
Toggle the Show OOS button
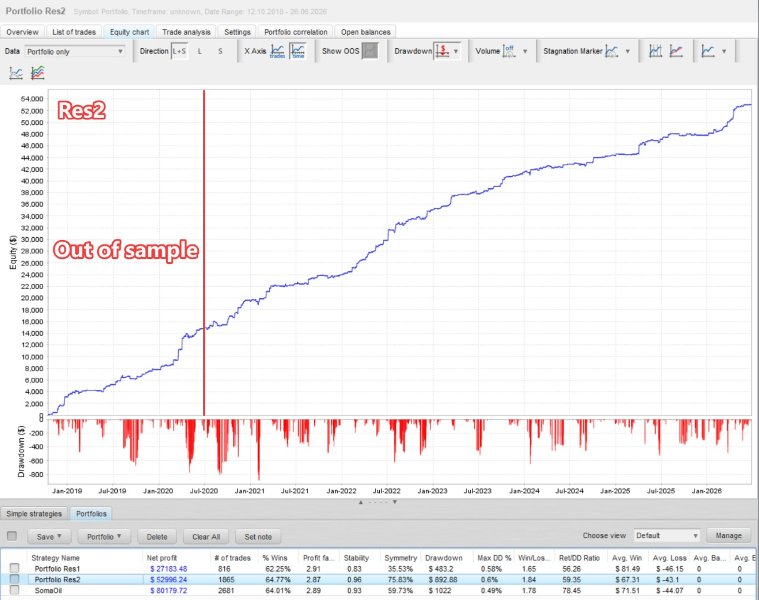[x=370, y=51]
